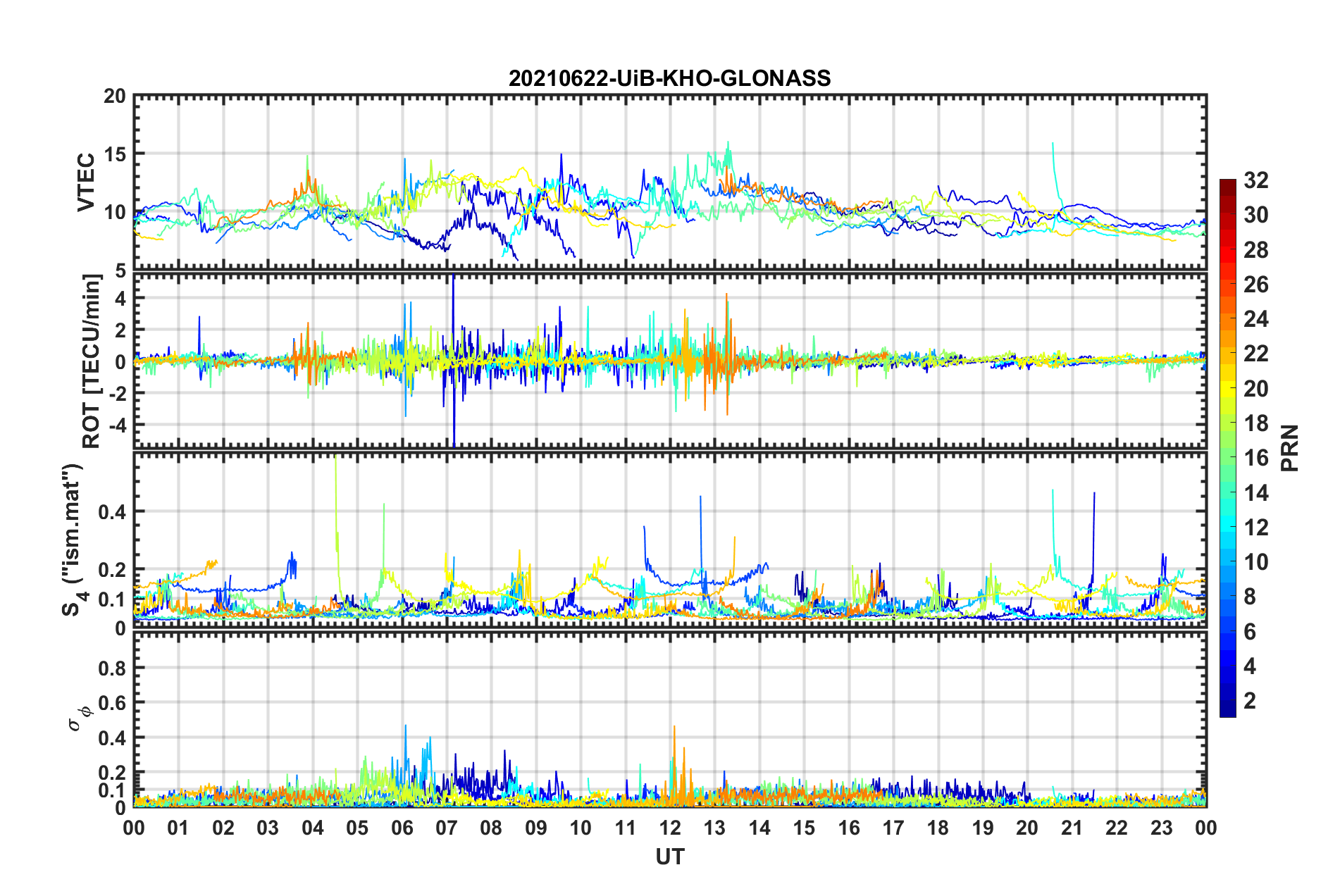Click x-axis hour tick 13
This screenshot has width=1340, height=896.
click(x=714, y=828)
